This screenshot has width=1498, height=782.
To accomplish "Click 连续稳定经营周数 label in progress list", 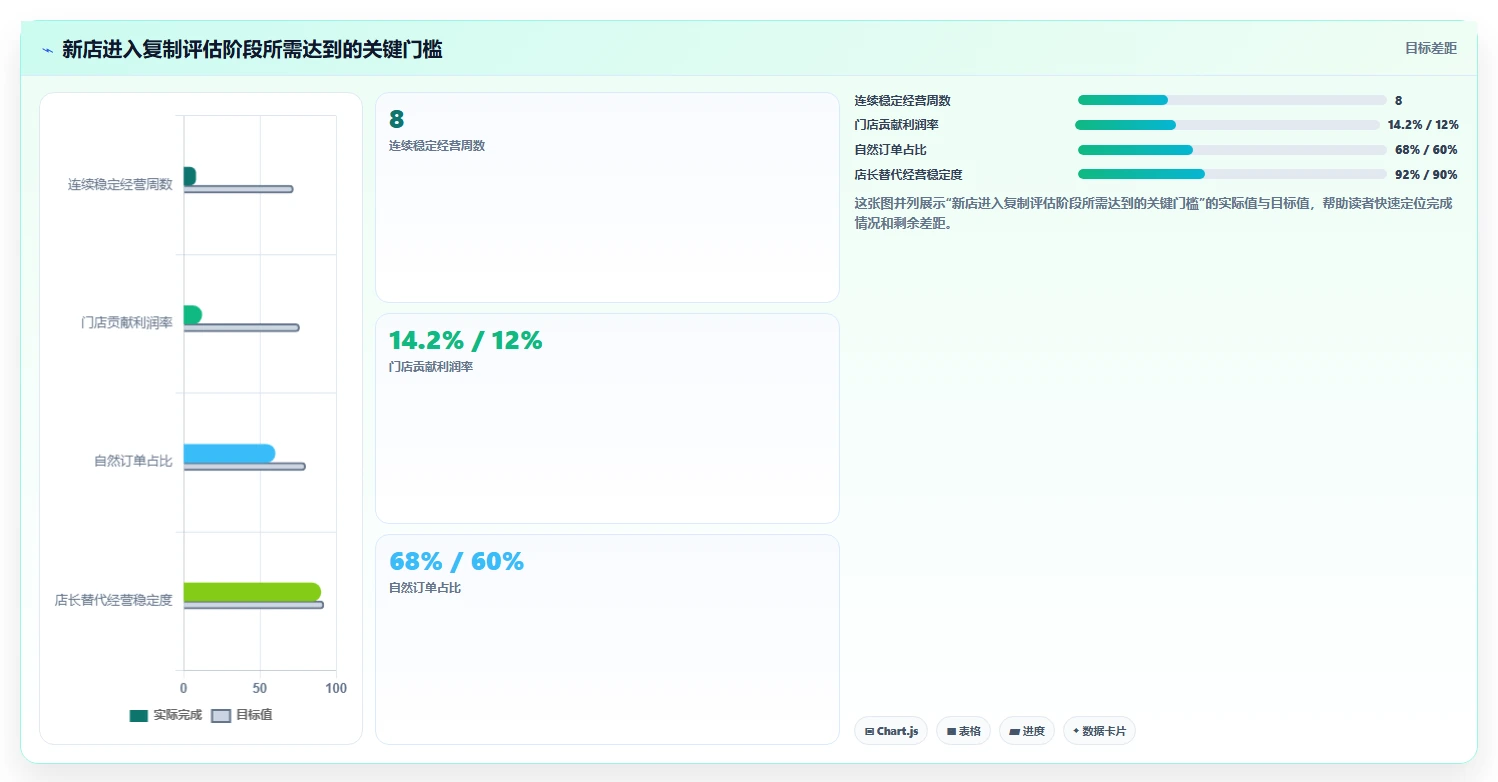I will pyautogui.click(x=902, y=100).
